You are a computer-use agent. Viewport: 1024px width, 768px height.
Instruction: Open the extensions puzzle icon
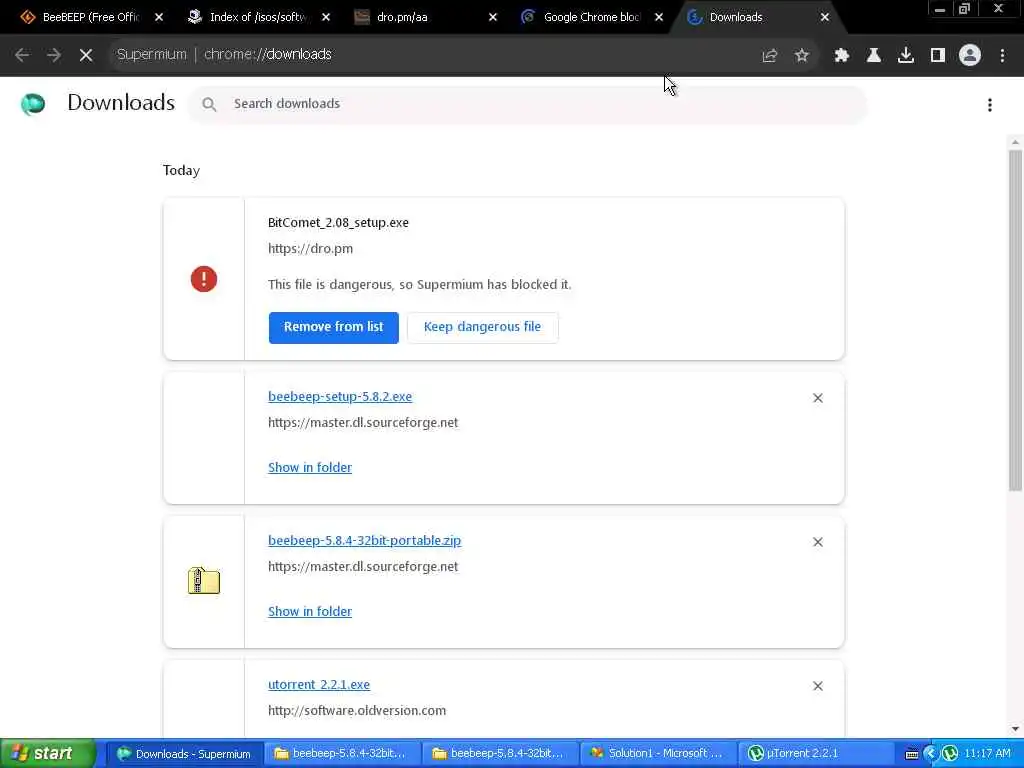point(842,55)
